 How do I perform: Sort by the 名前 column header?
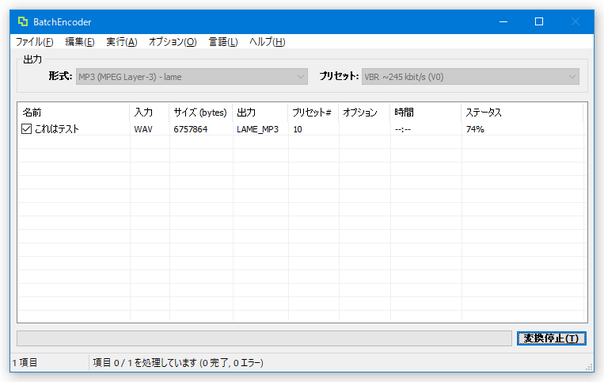[74, 112]
